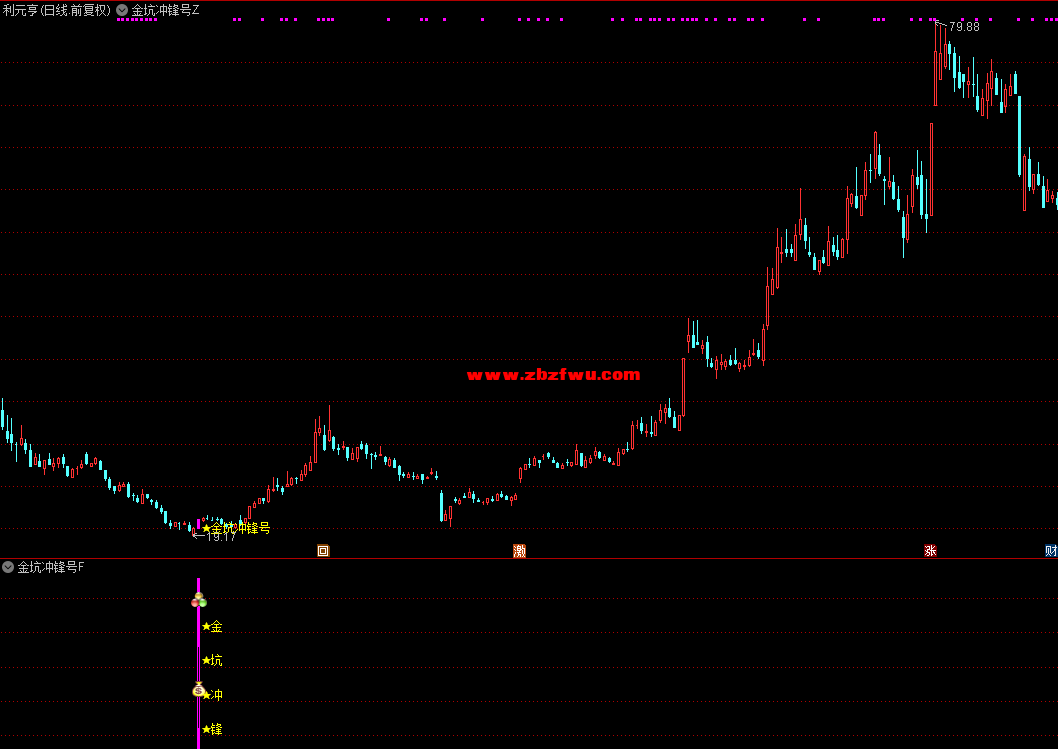Expand the 金坑冲锋号Z indicator dropdown arrow

pyautogui.click(x=122, y=10)
